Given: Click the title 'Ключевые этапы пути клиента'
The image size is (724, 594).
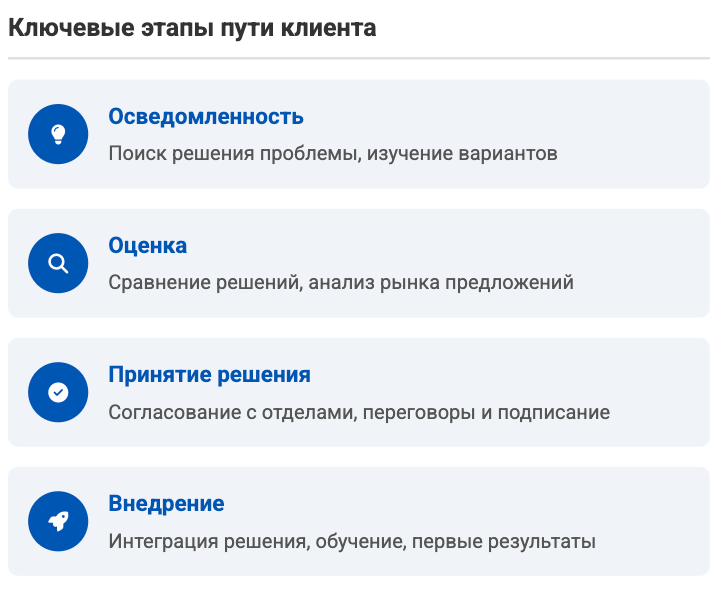Looking at the screenshot, I should coord(192,28).
